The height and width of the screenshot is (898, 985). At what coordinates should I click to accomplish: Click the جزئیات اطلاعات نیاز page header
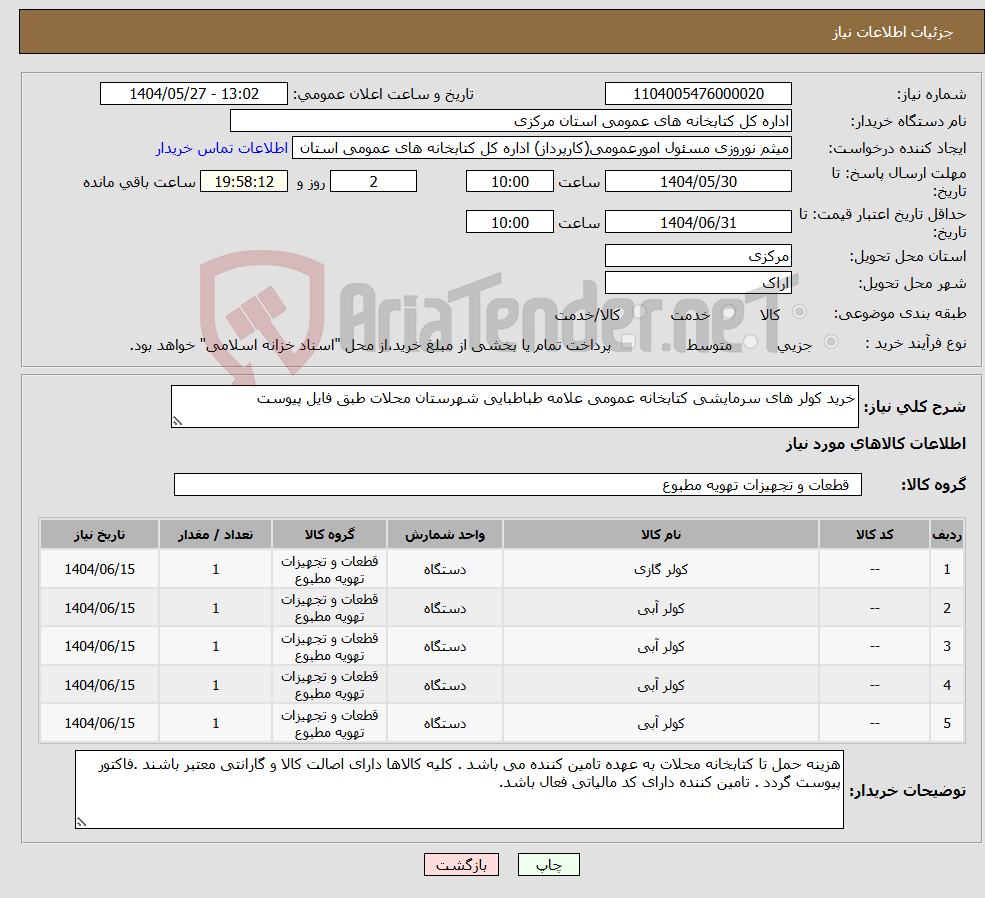[x=892, y=32]
